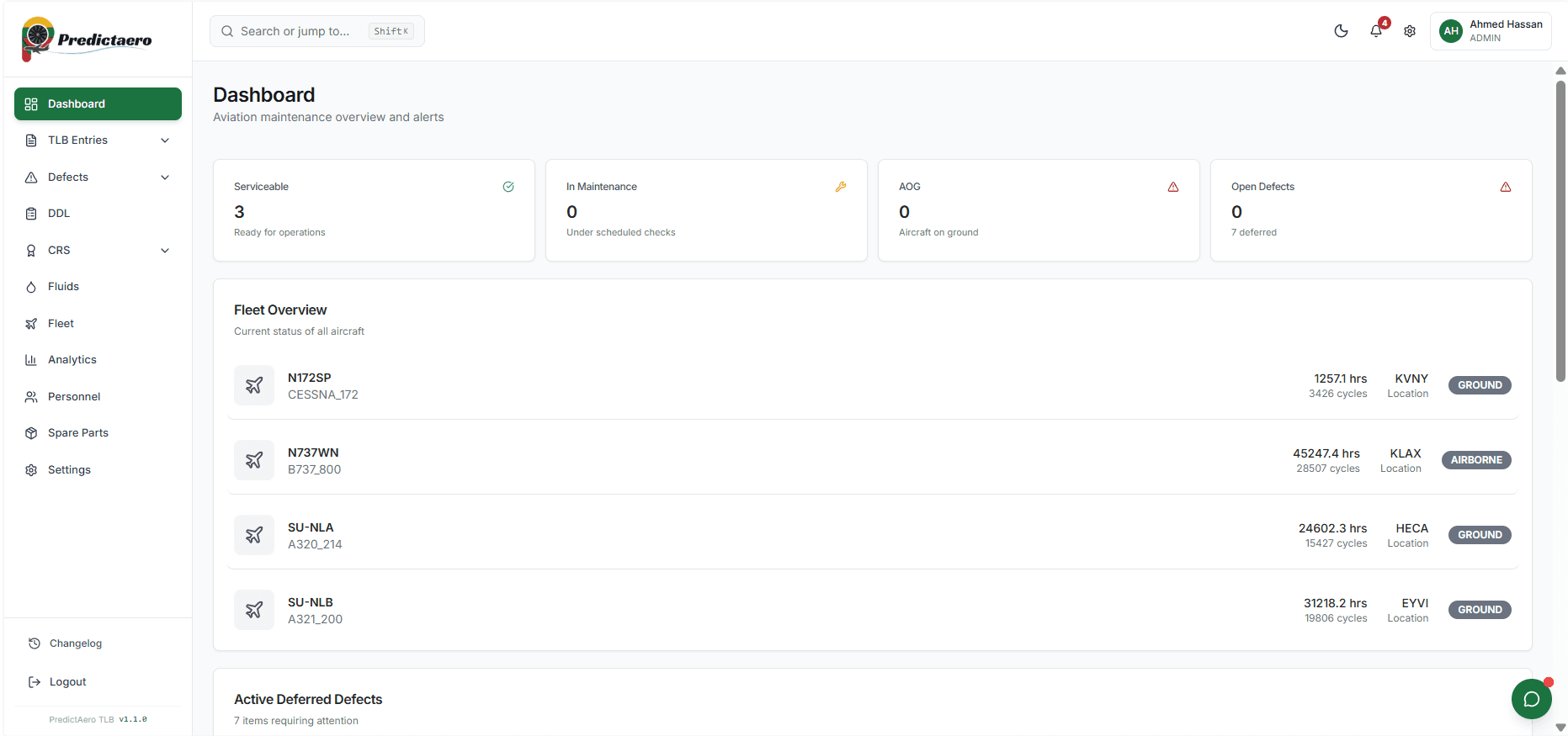
Task: Click the Serviceable check-circle icon
Action: pos(508,187)
